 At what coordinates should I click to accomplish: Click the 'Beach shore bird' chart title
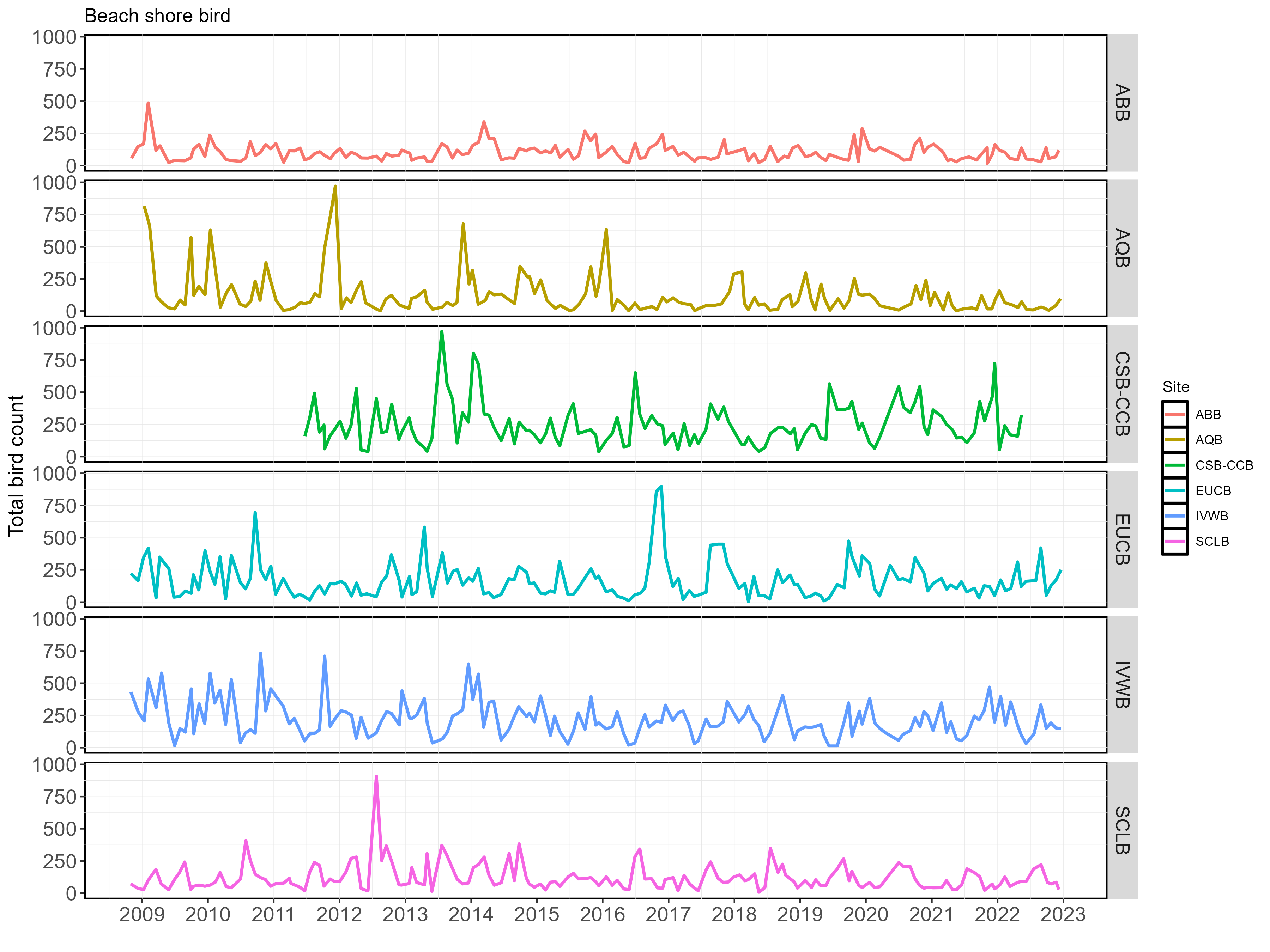pos(157,16)
